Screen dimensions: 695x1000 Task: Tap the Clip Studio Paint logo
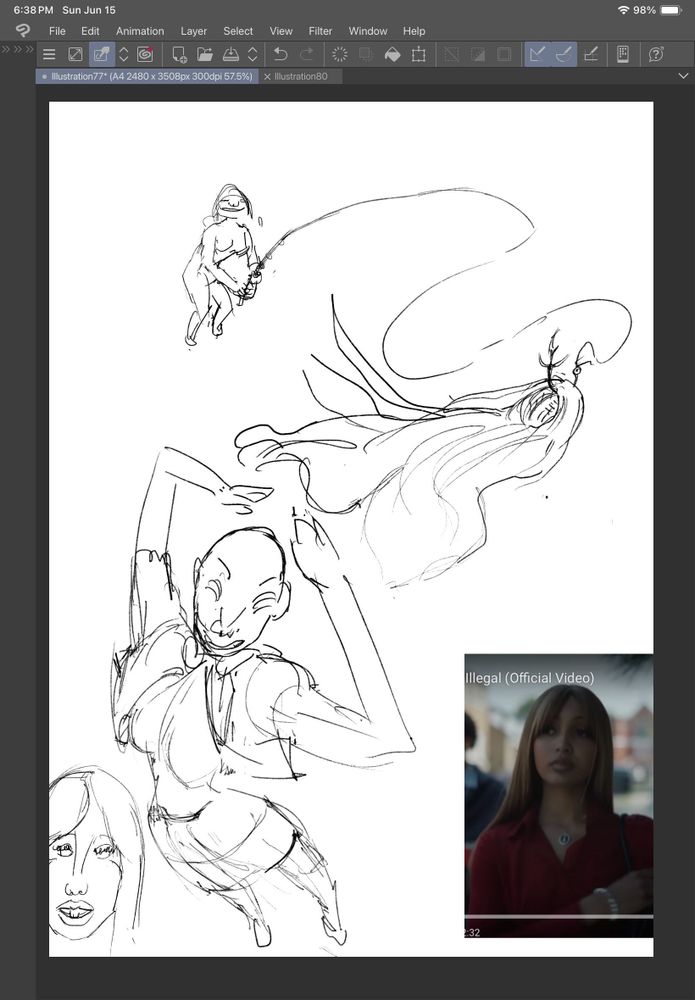coord(23,31)
